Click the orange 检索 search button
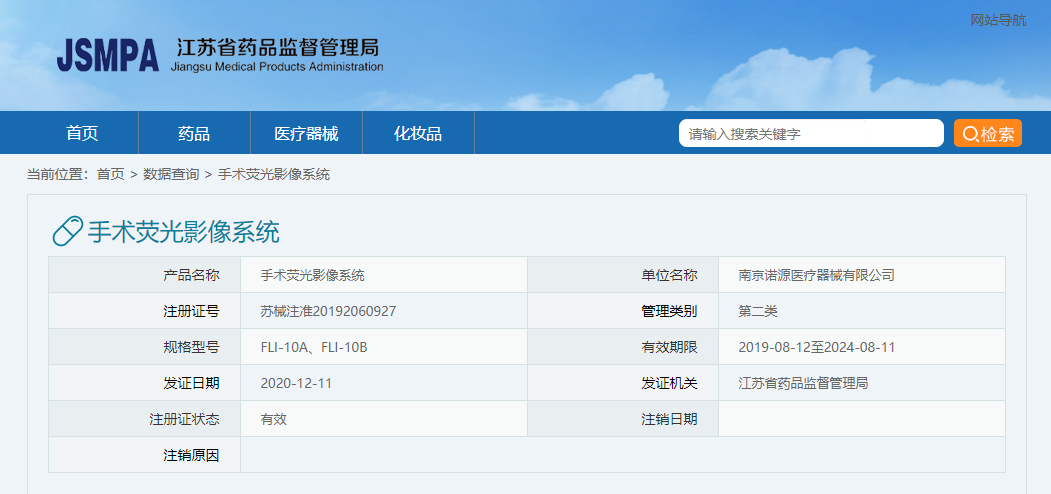Screen dimensions: 1051x494 [988, 133]
